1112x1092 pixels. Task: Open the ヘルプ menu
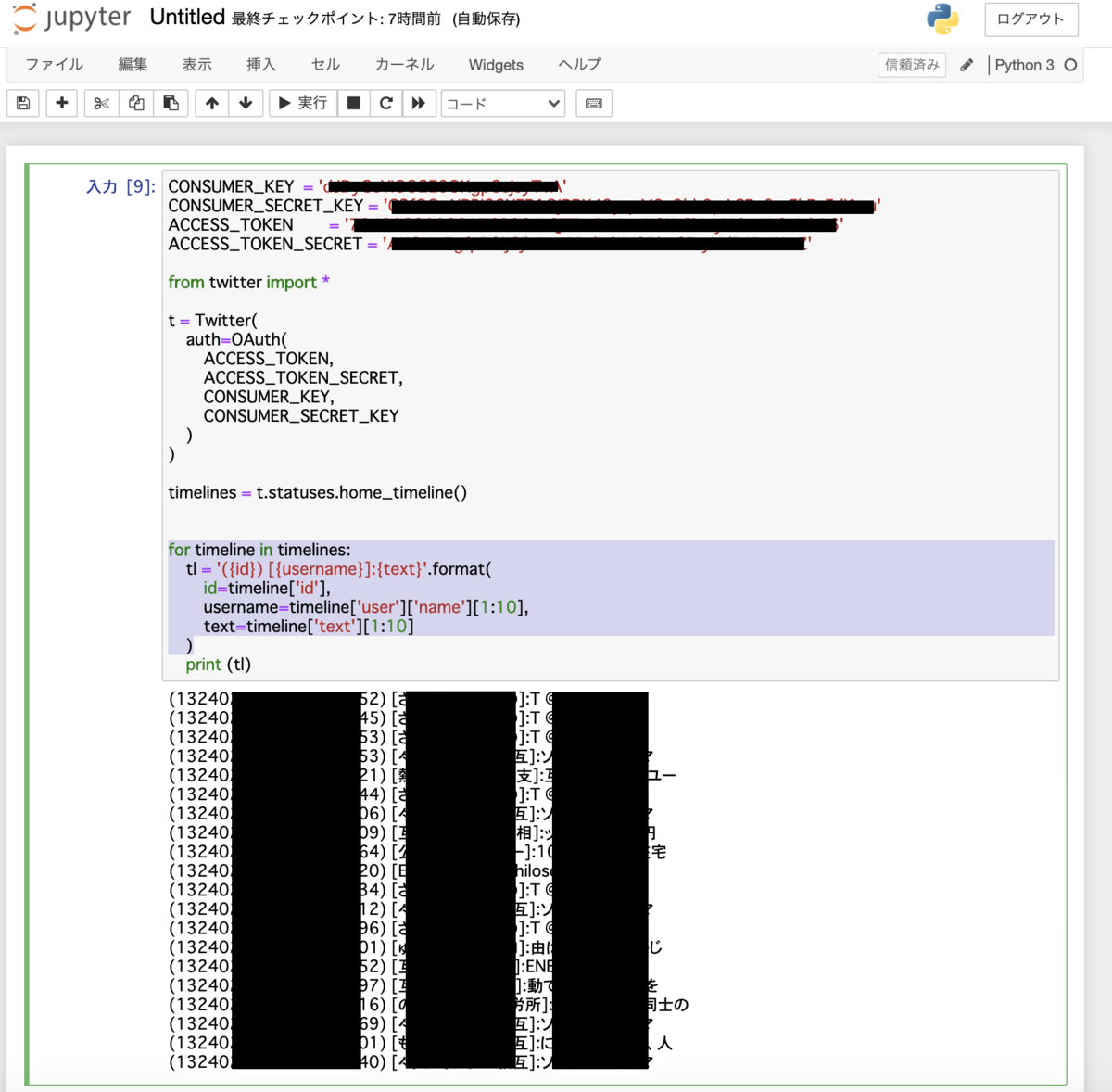[579, 65]
